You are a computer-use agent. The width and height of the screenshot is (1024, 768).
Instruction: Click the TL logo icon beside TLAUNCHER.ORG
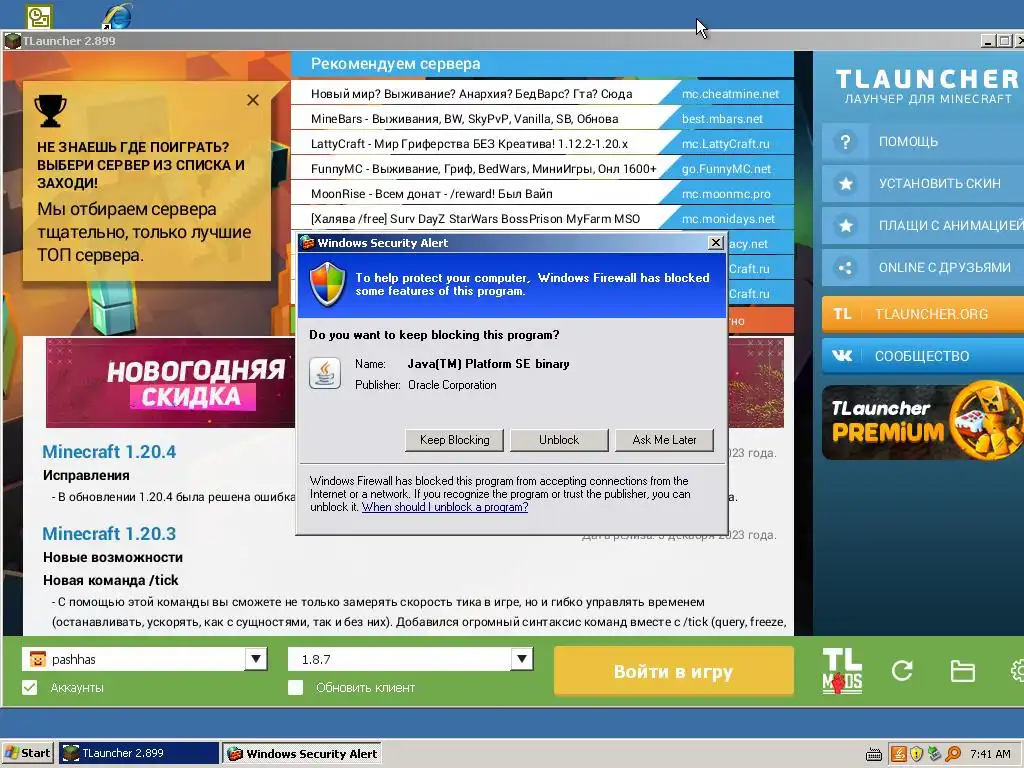point(842,314)
